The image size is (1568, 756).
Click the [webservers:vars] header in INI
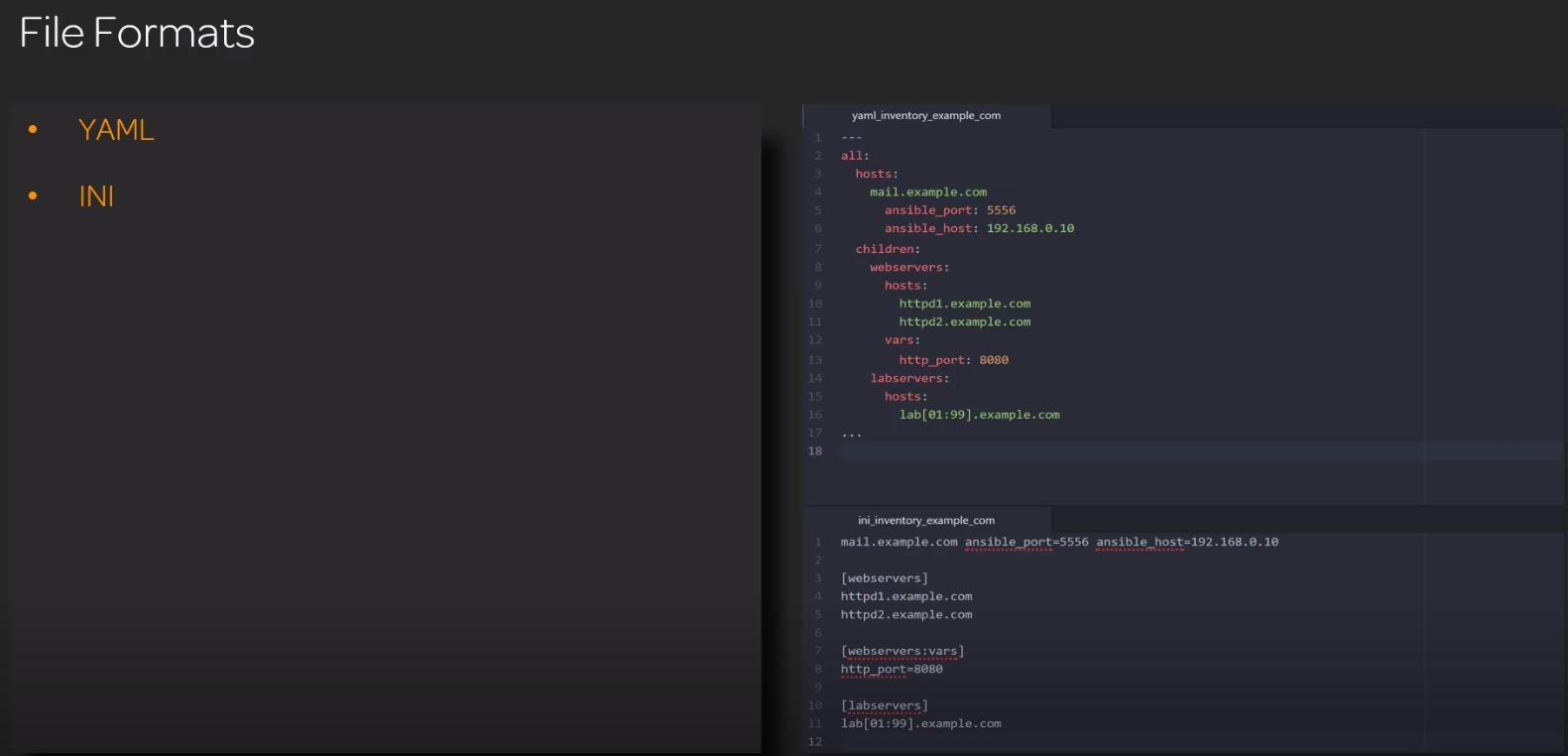[902, 652]
